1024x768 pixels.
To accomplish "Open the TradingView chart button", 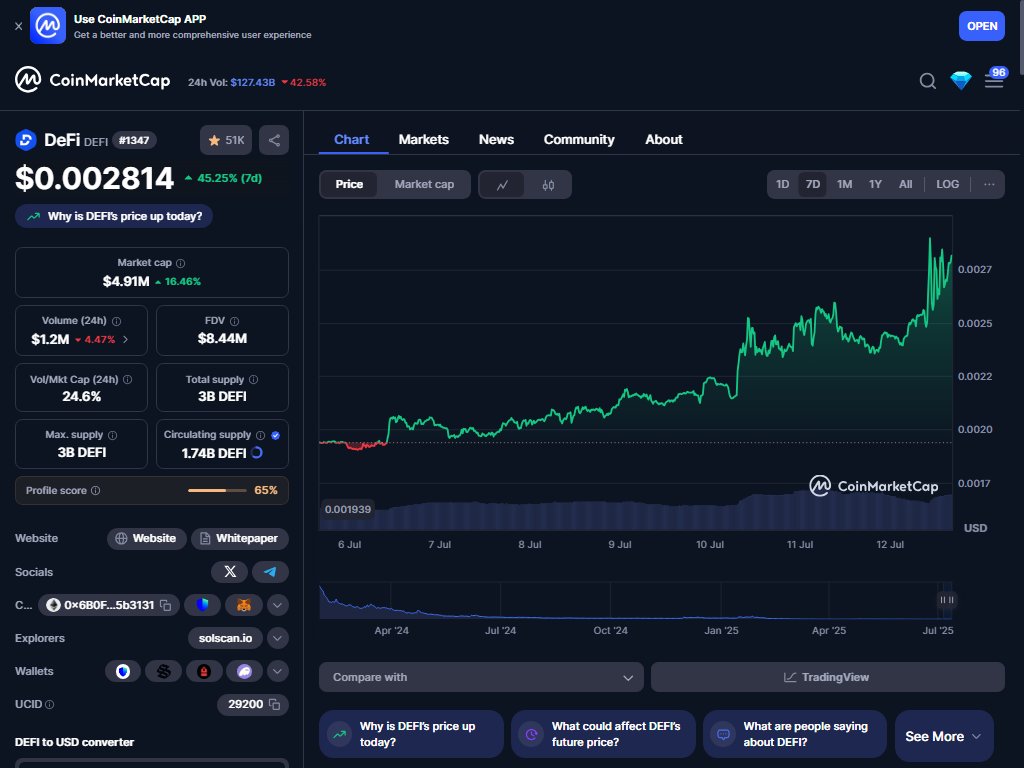I will tap(827, 677).
